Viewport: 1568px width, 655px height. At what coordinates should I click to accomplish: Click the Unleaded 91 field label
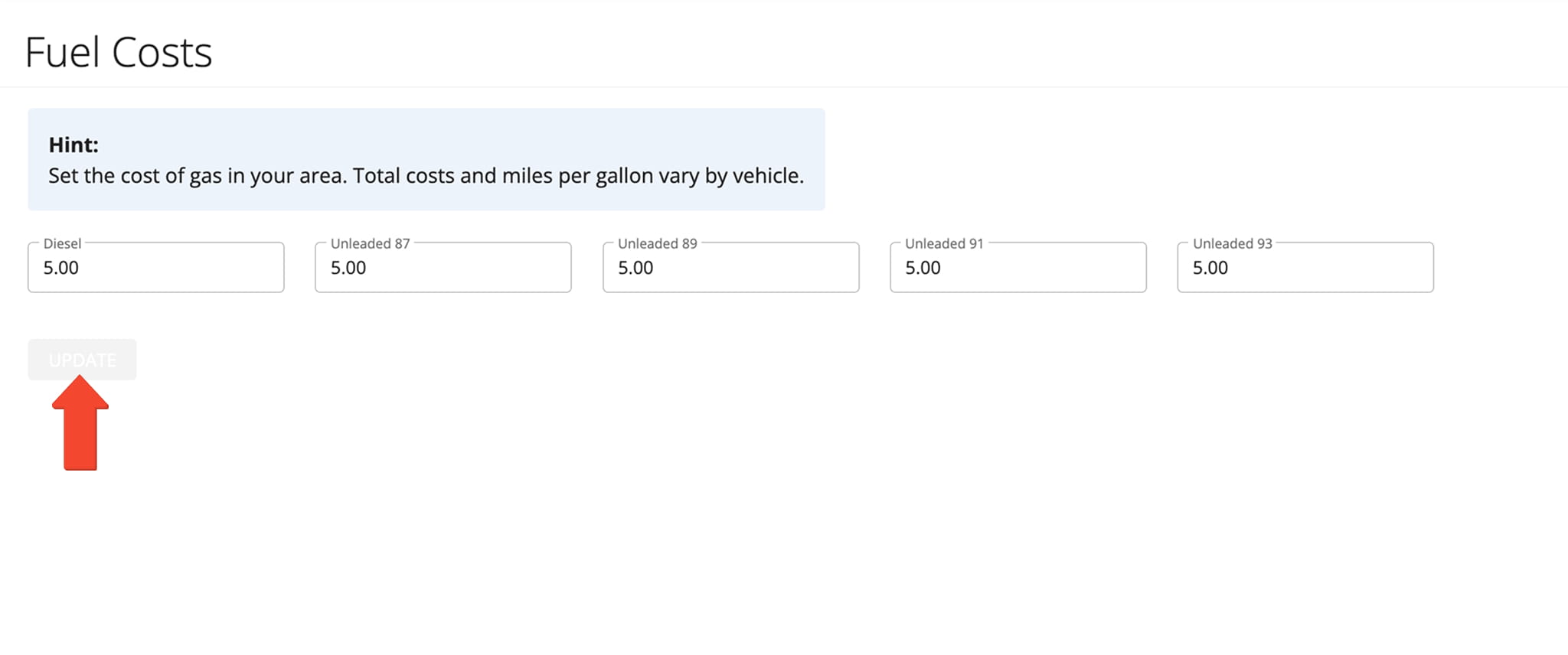click(x=944, y=243)
